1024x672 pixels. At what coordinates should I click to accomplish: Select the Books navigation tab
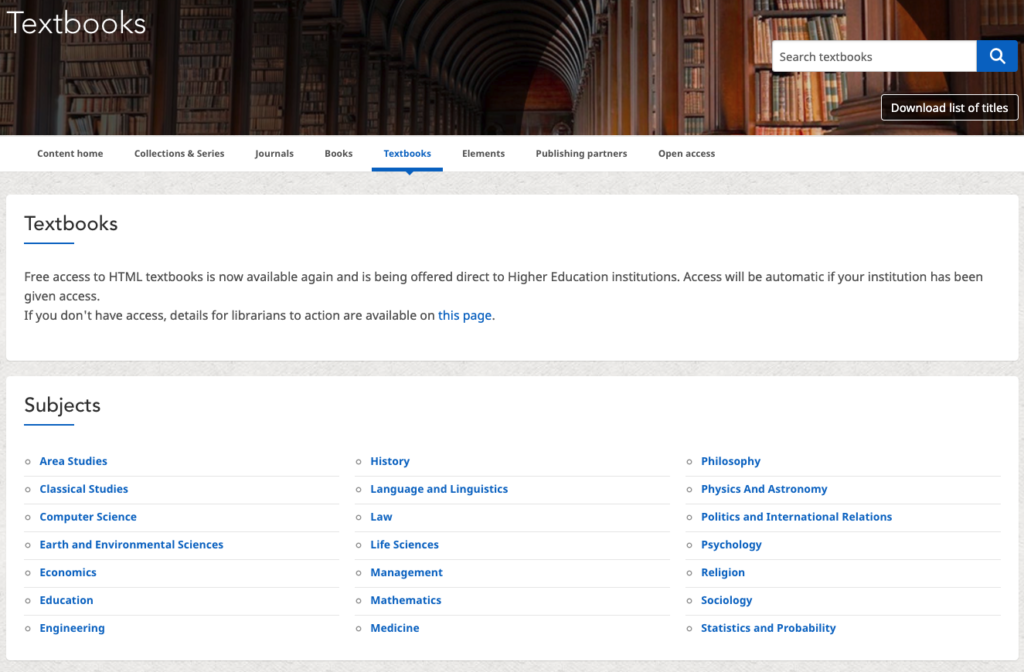(x=338, y=153)
